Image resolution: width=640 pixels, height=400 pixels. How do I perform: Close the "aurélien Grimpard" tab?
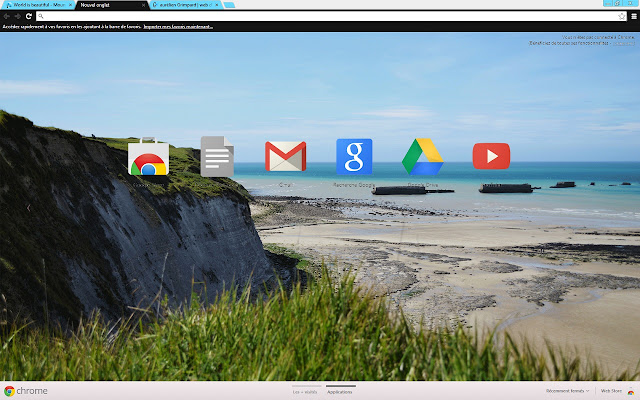(217, 5)
